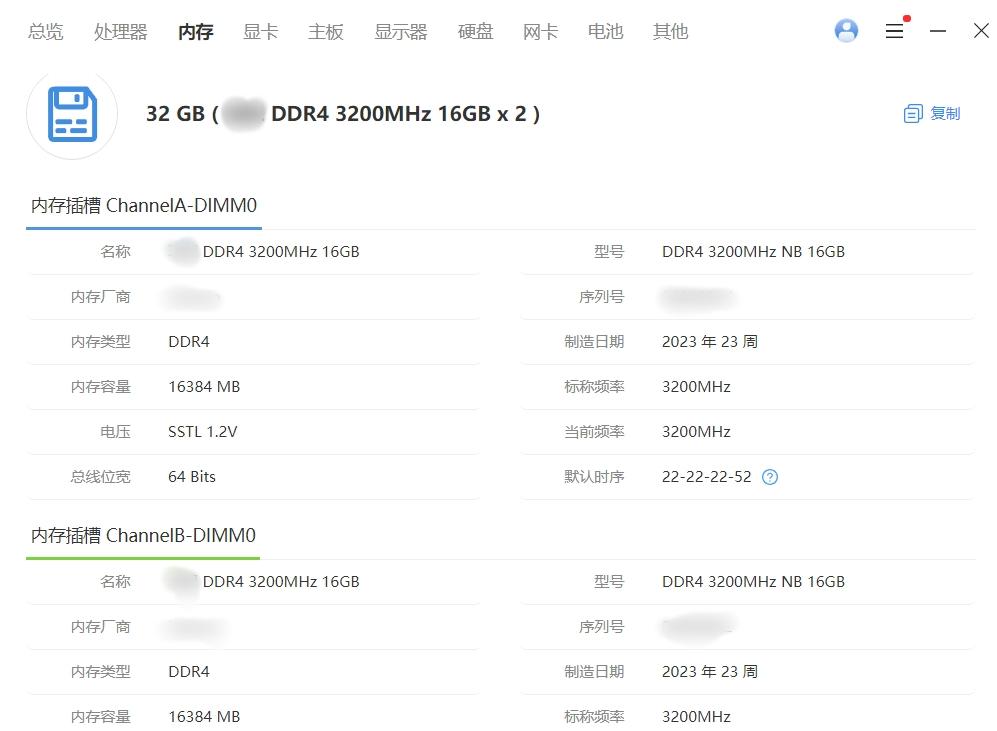Click the 32 GB memory summary title

click(x=343, y=114)
